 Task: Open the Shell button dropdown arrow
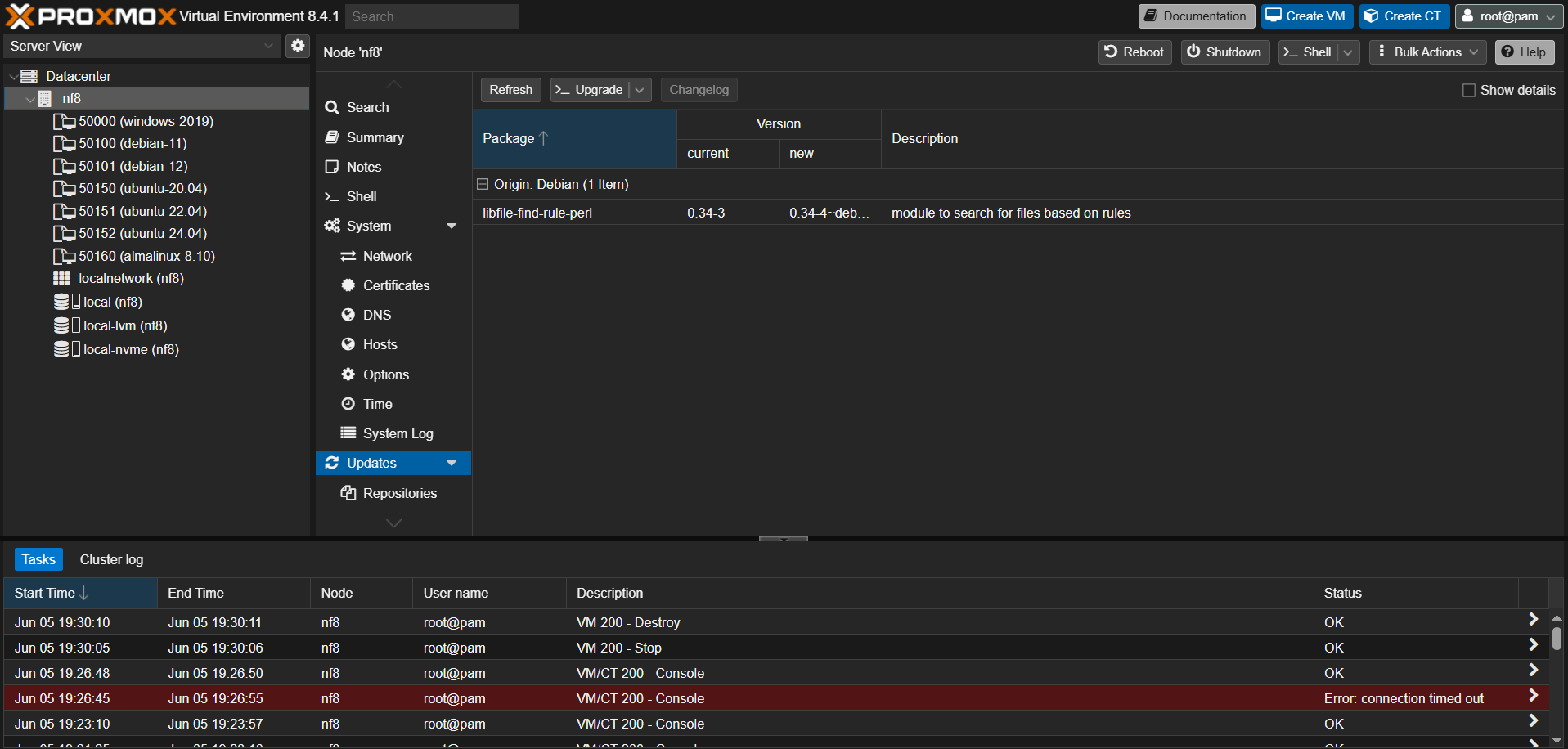(1348, 52)
